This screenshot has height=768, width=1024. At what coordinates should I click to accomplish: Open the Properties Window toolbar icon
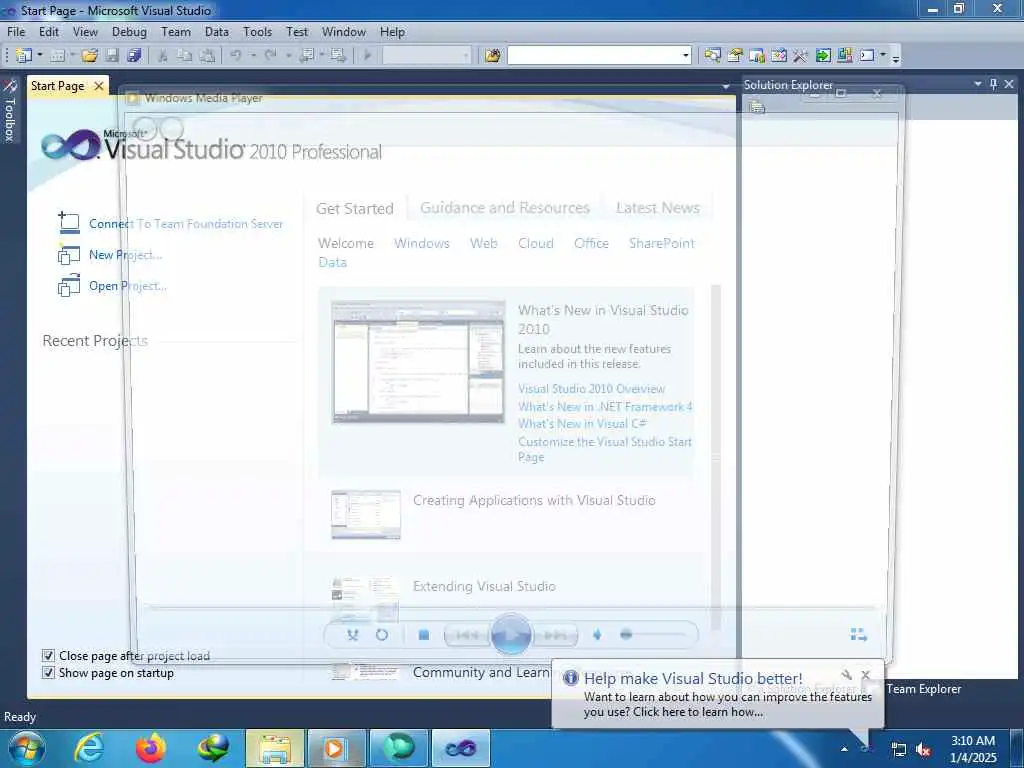[x=735, y=56]
